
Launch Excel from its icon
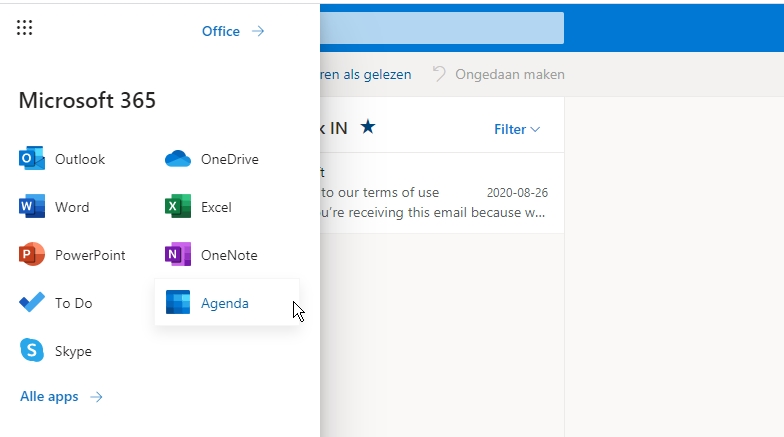pos(178,207)
